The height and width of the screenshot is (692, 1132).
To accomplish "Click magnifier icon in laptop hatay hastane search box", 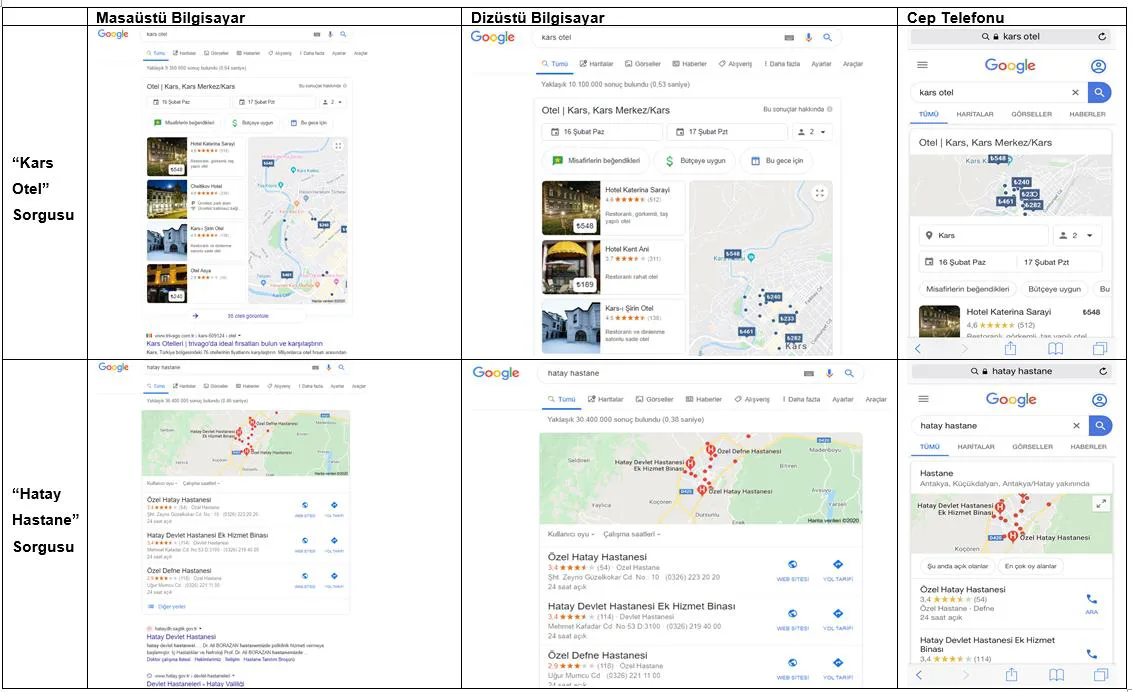I will pyautogui.click(x=849, y=373).
